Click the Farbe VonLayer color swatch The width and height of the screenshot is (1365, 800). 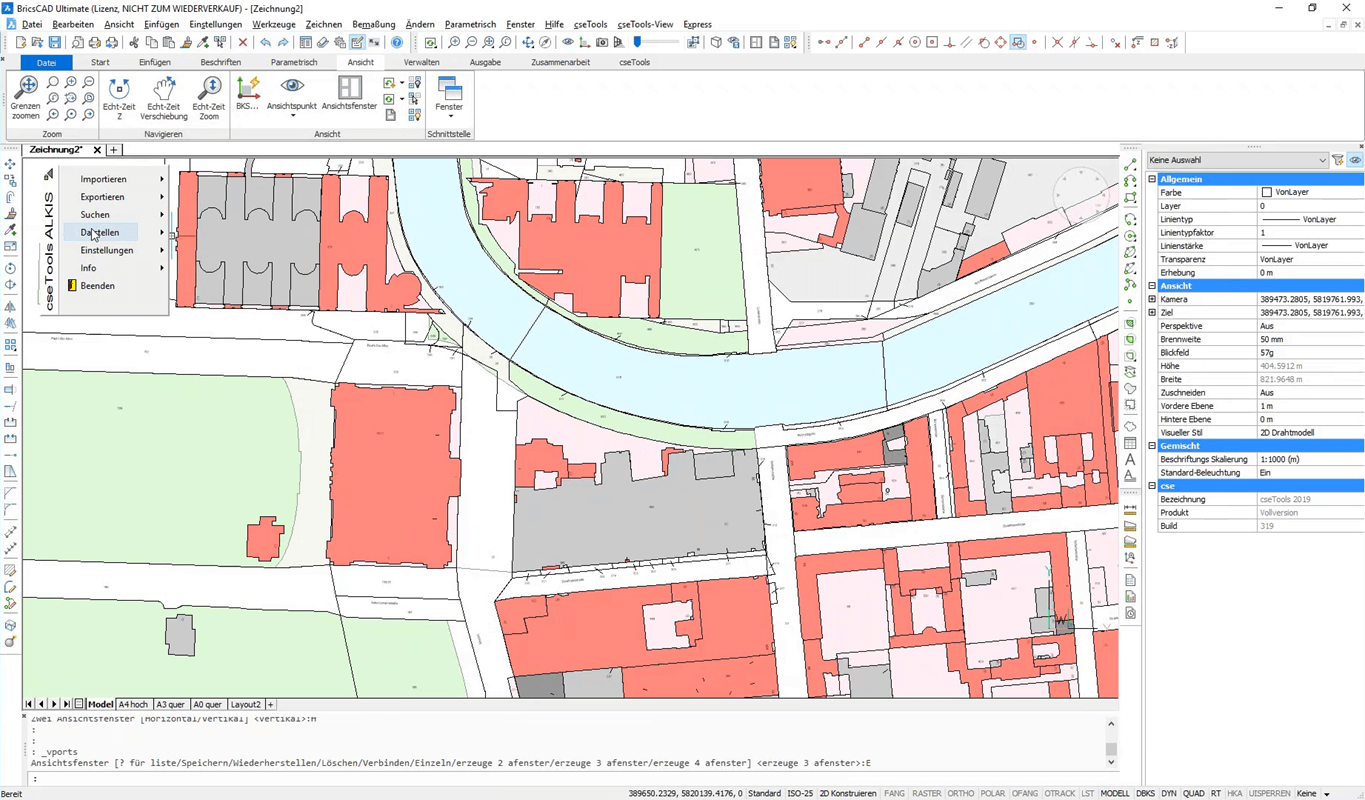click(x=1267, y=192)
